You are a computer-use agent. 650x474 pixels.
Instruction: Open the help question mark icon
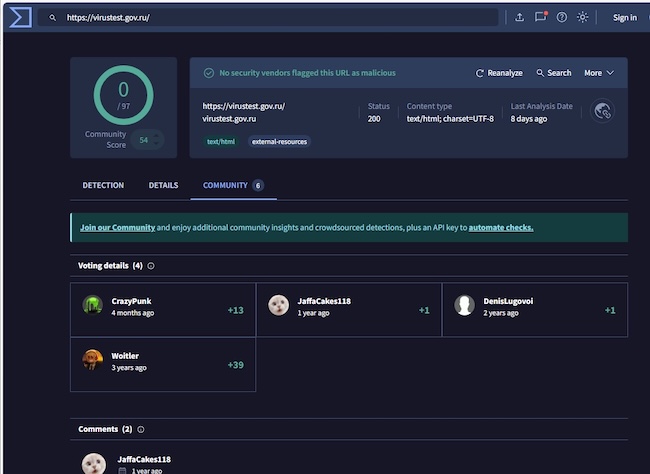tap(562, 17)
